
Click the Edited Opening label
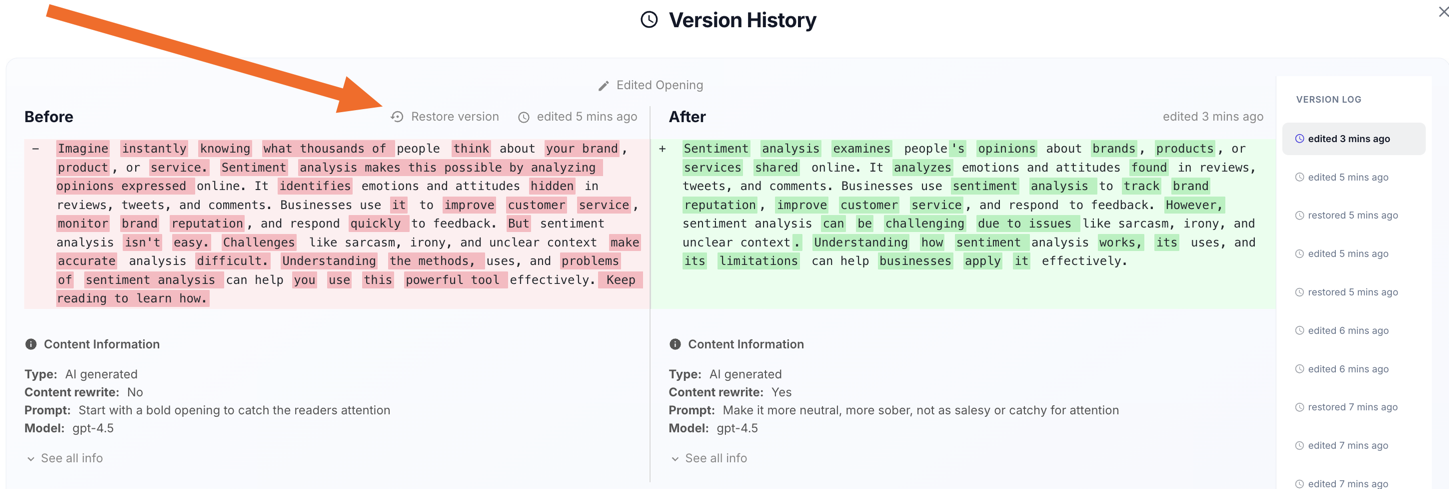659,85
